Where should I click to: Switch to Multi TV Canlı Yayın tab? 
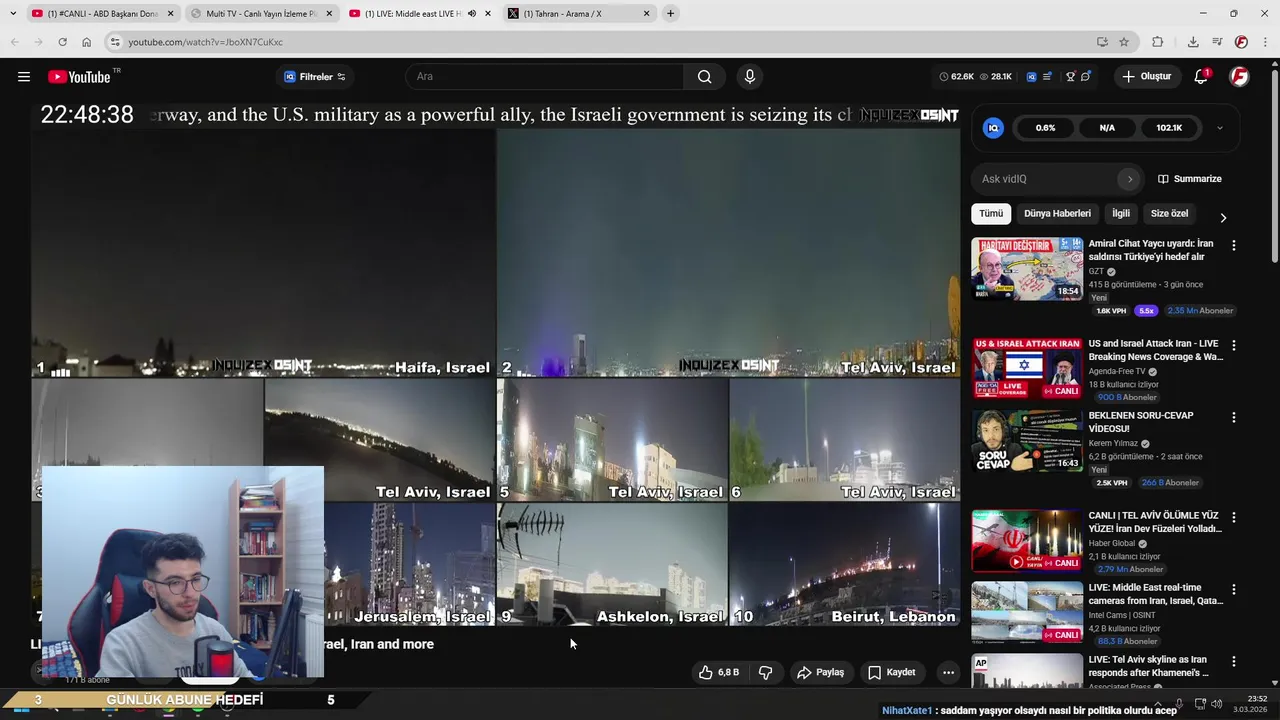click(x=261, y=14)
